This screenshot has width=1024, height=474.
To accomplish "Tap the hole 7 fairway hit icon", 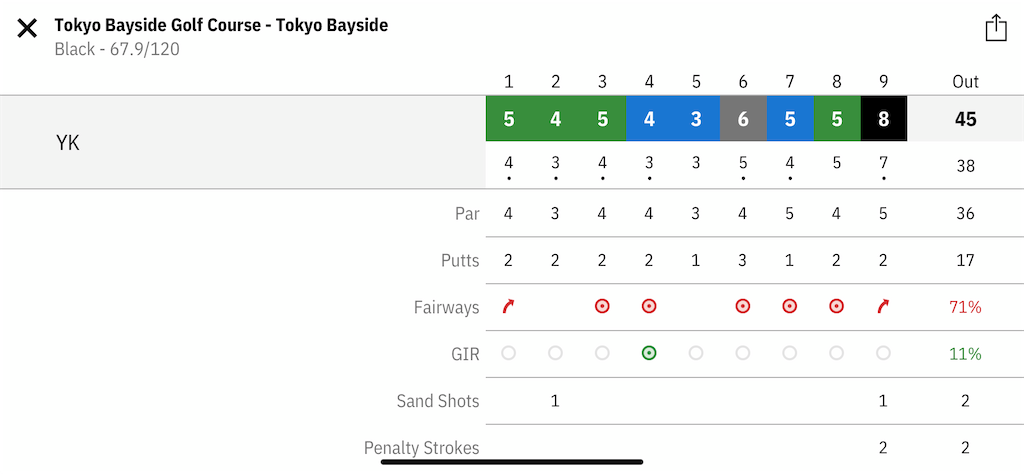I will [x=790, y=306].
